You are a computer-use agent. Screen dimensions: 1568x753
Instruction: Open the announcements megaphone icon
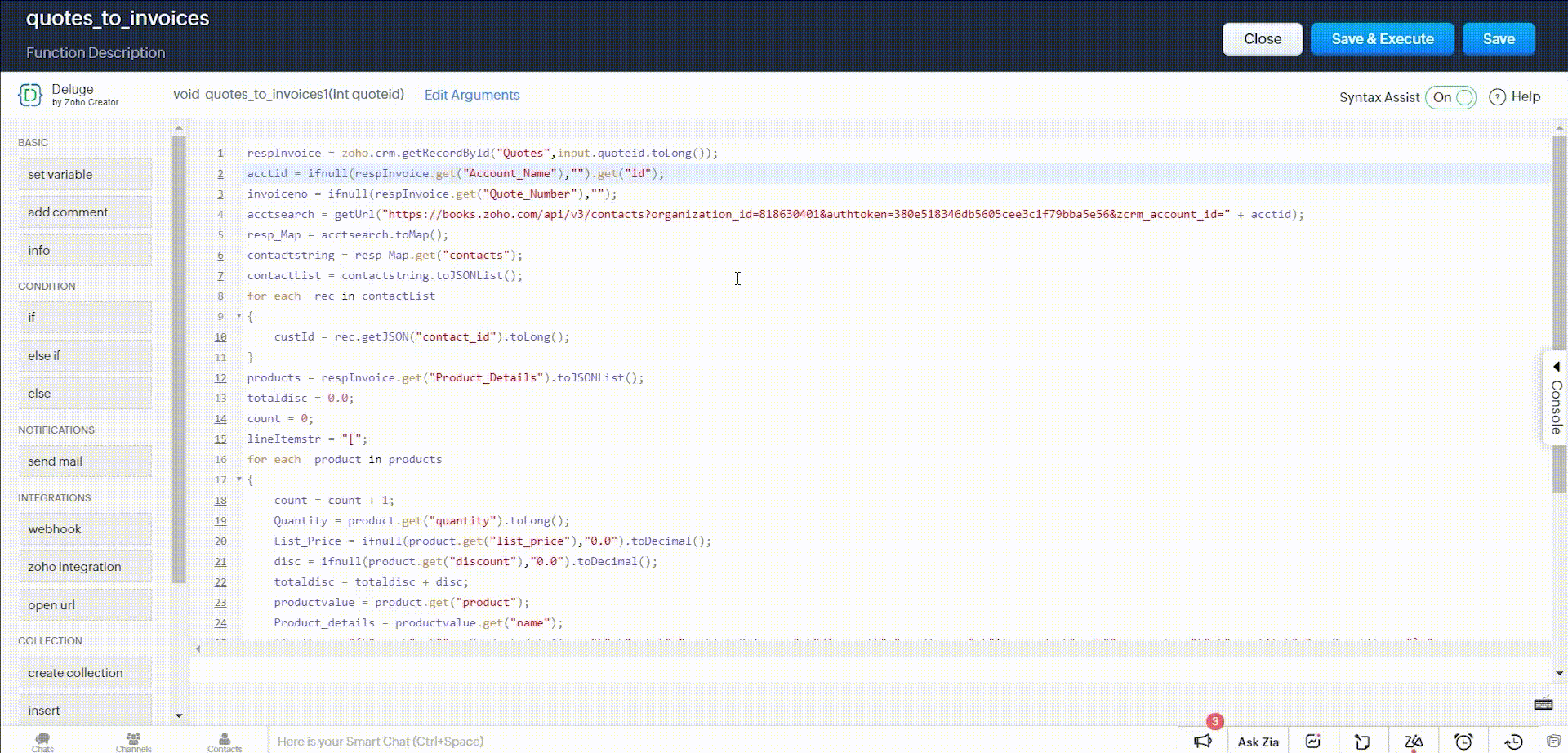(x=1202, y=741)
